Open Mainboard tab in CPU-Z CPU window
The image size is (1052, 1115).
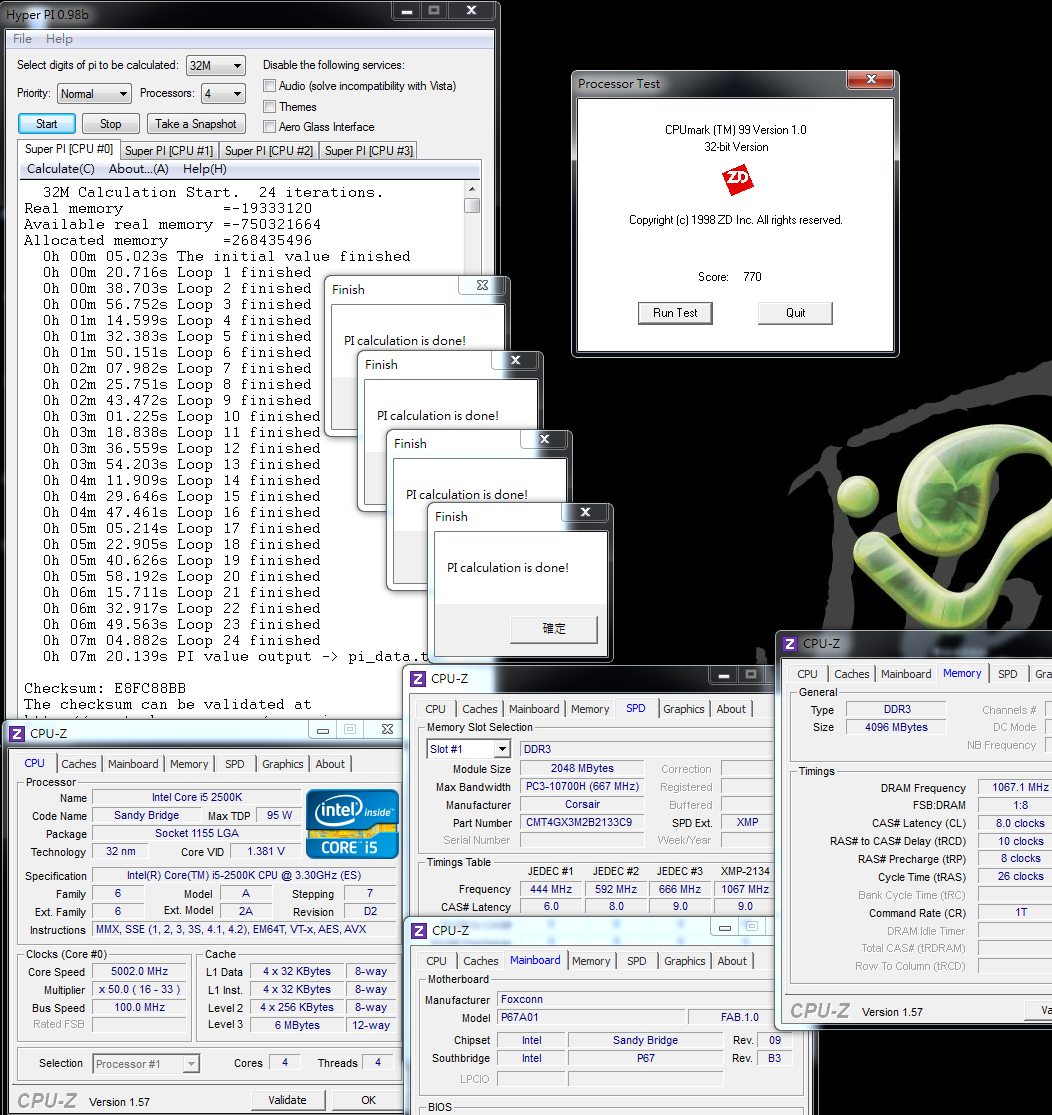point(133,764)
